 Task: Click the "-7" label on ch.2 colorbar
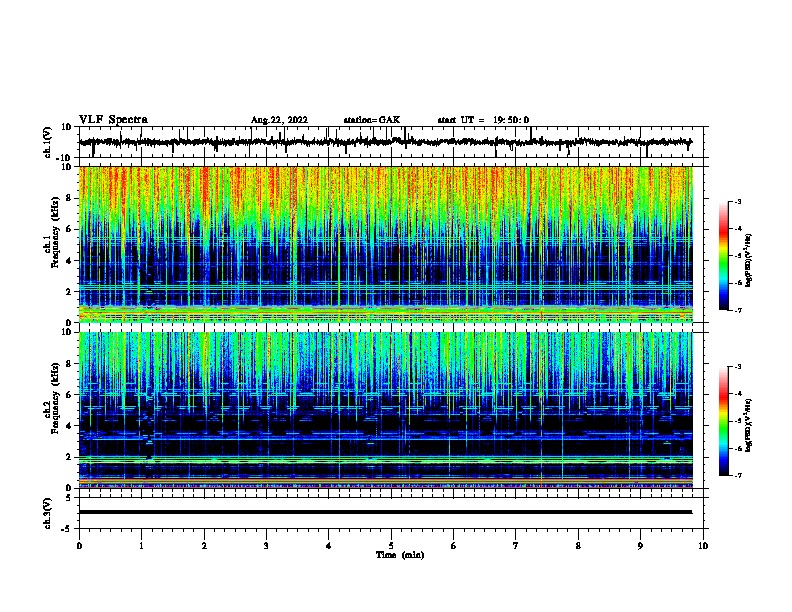738,475
